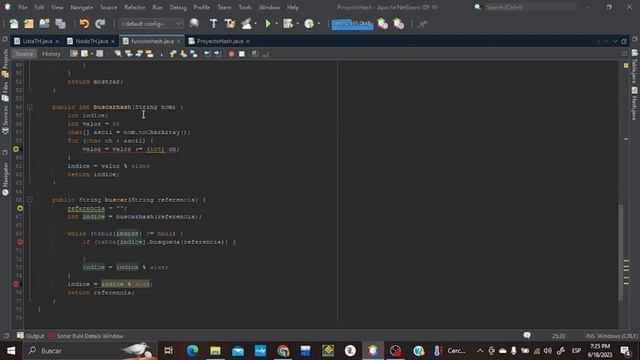Click the Stop Macro Recording square icon
The height and width of the screenshot is (360, 640).
pos(242,54)
